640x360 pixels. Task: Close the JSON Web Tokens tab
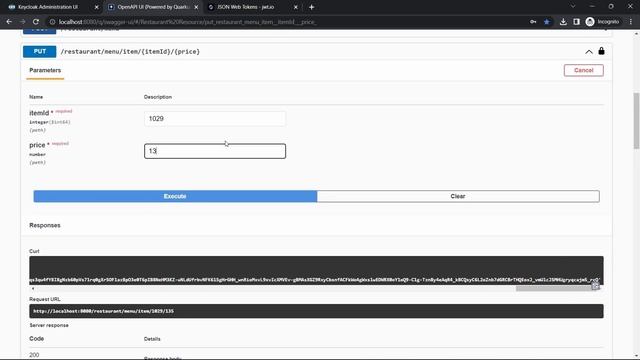click(x=296, y=7)
